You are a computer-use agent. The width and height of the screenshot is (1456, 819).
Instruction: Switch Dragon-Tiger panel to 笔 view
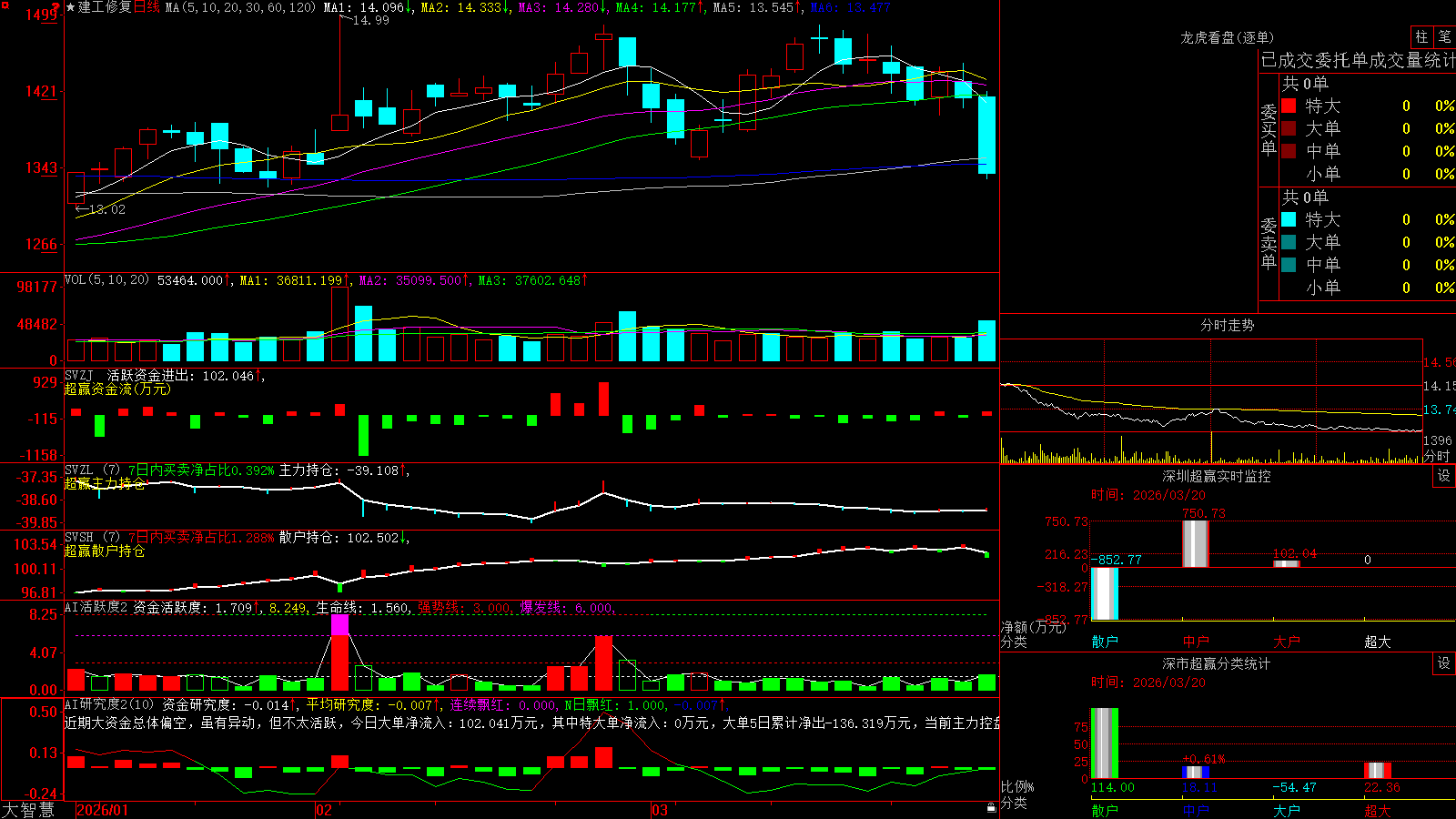click(1444, 37)
